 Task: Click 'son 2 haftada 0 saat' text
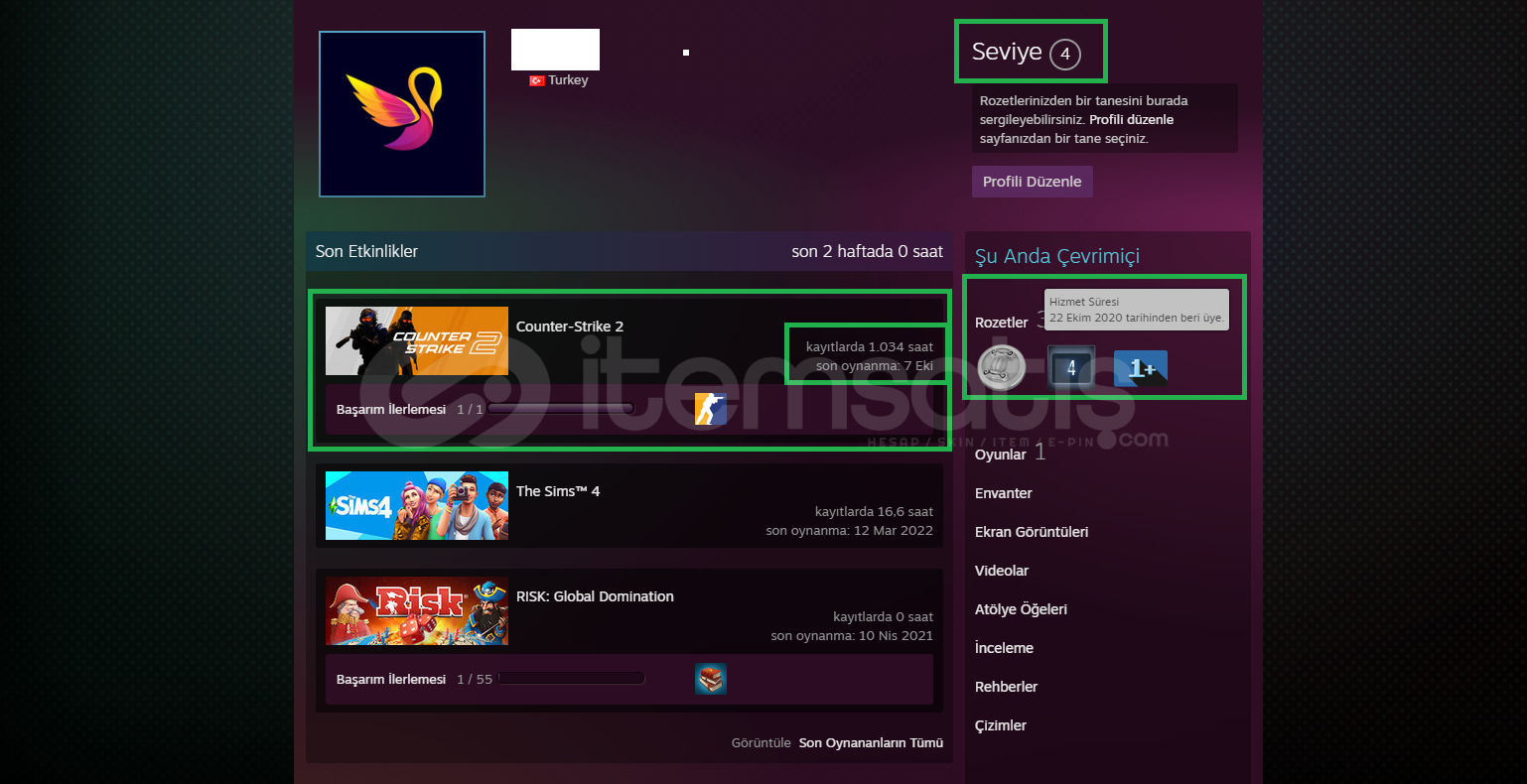pos(868,251)
